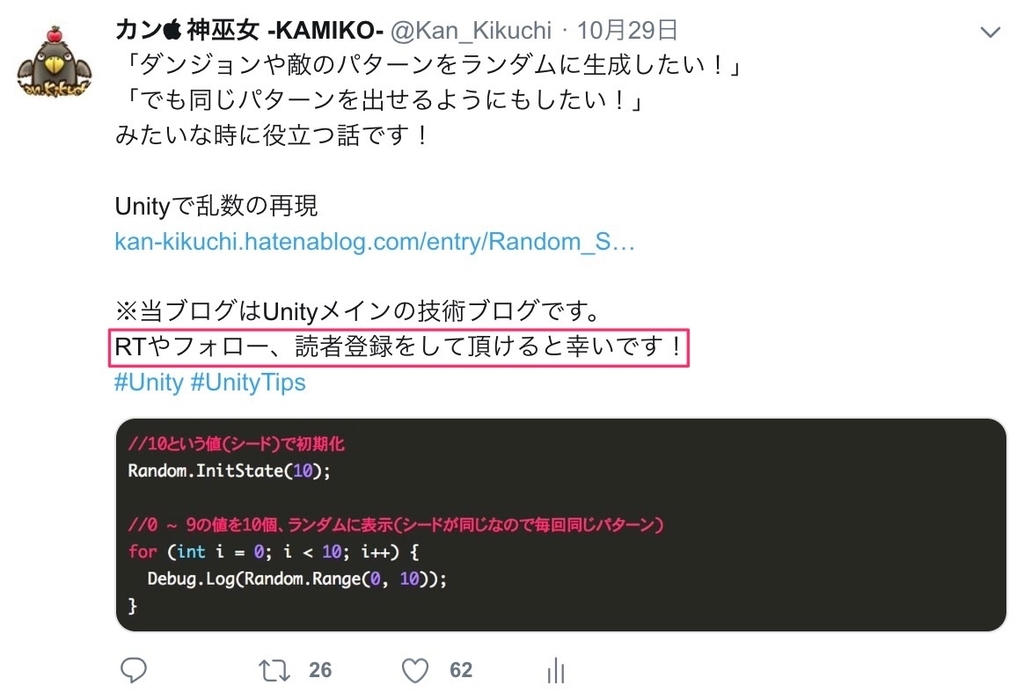Open the #Unity hashtag
Viewport: 1024px width, 700px height.
point(149,382)
